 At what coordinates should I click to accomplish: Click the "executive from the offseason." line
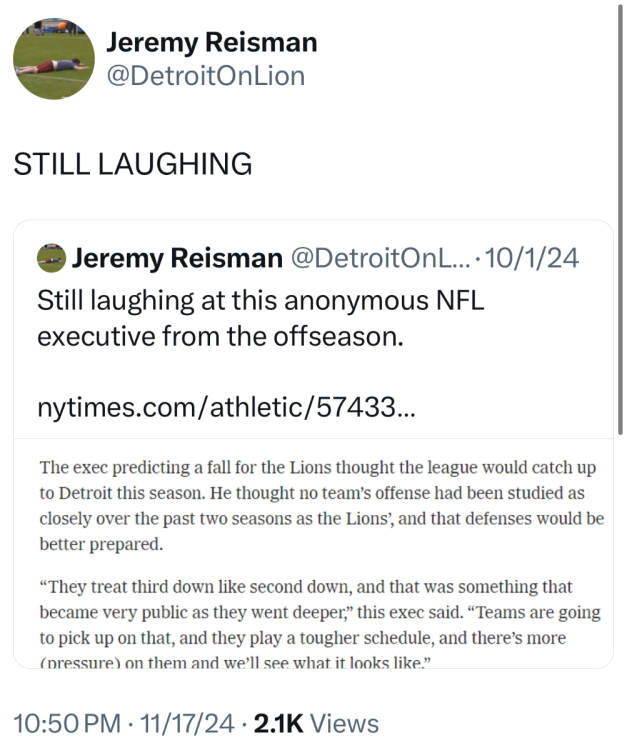(220, 336)
